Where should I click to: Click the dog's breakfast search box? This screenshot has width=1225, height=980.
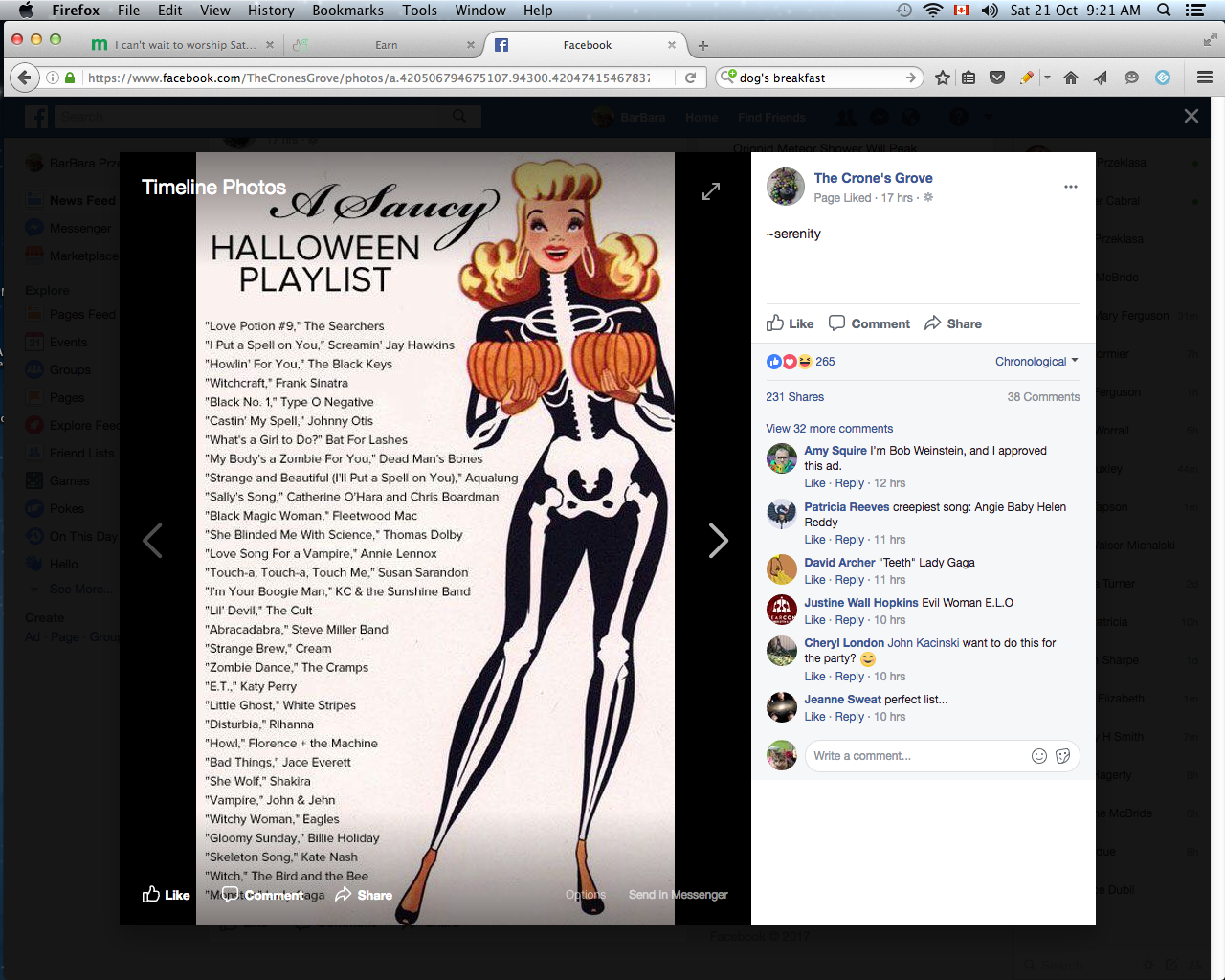tap(819, 78)
